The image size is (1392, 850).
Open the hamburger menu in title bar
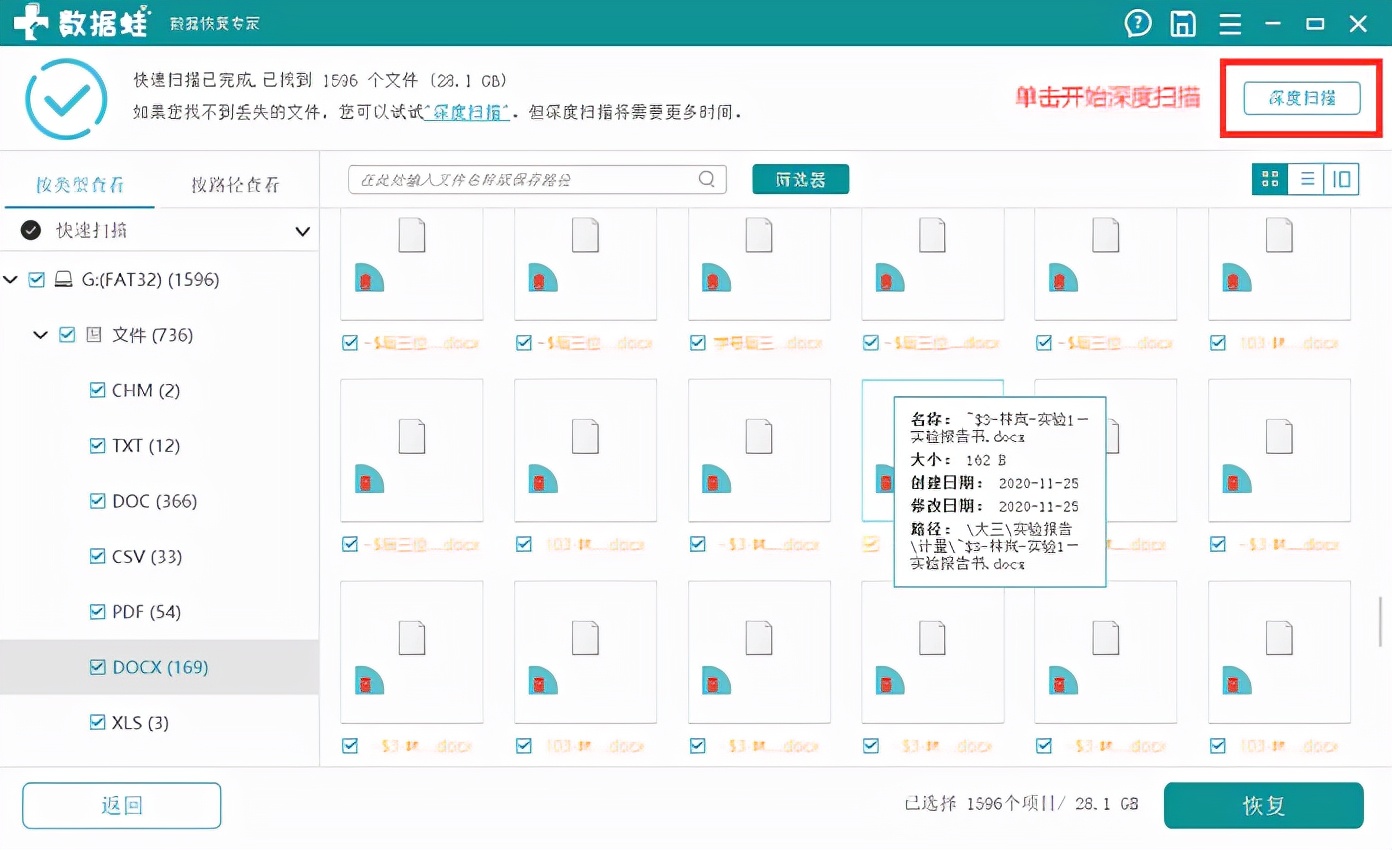coord(1229,22)
